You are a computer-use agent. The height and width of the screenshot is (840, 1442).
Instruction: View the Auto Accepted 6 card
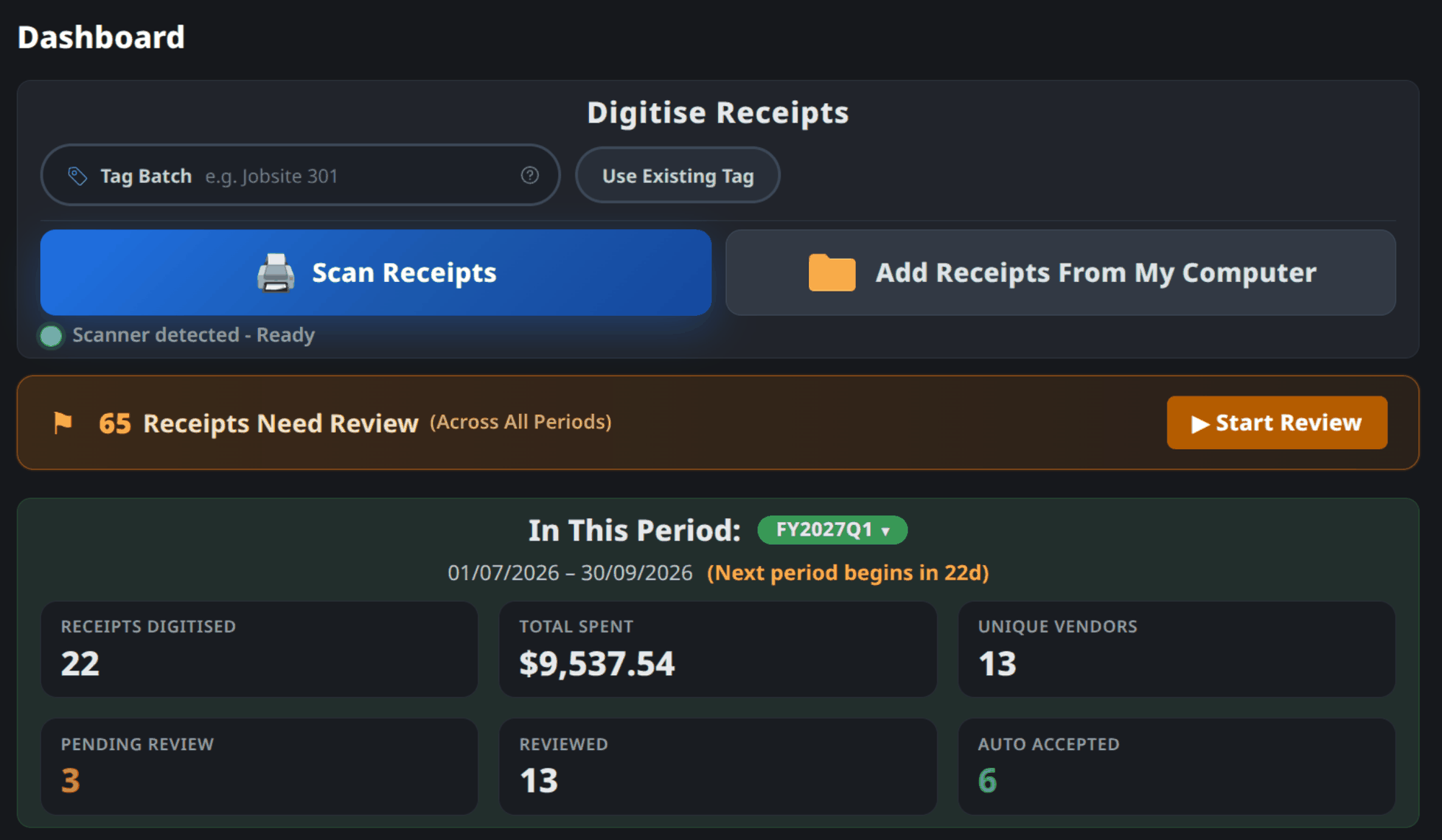coord(1177,766)
